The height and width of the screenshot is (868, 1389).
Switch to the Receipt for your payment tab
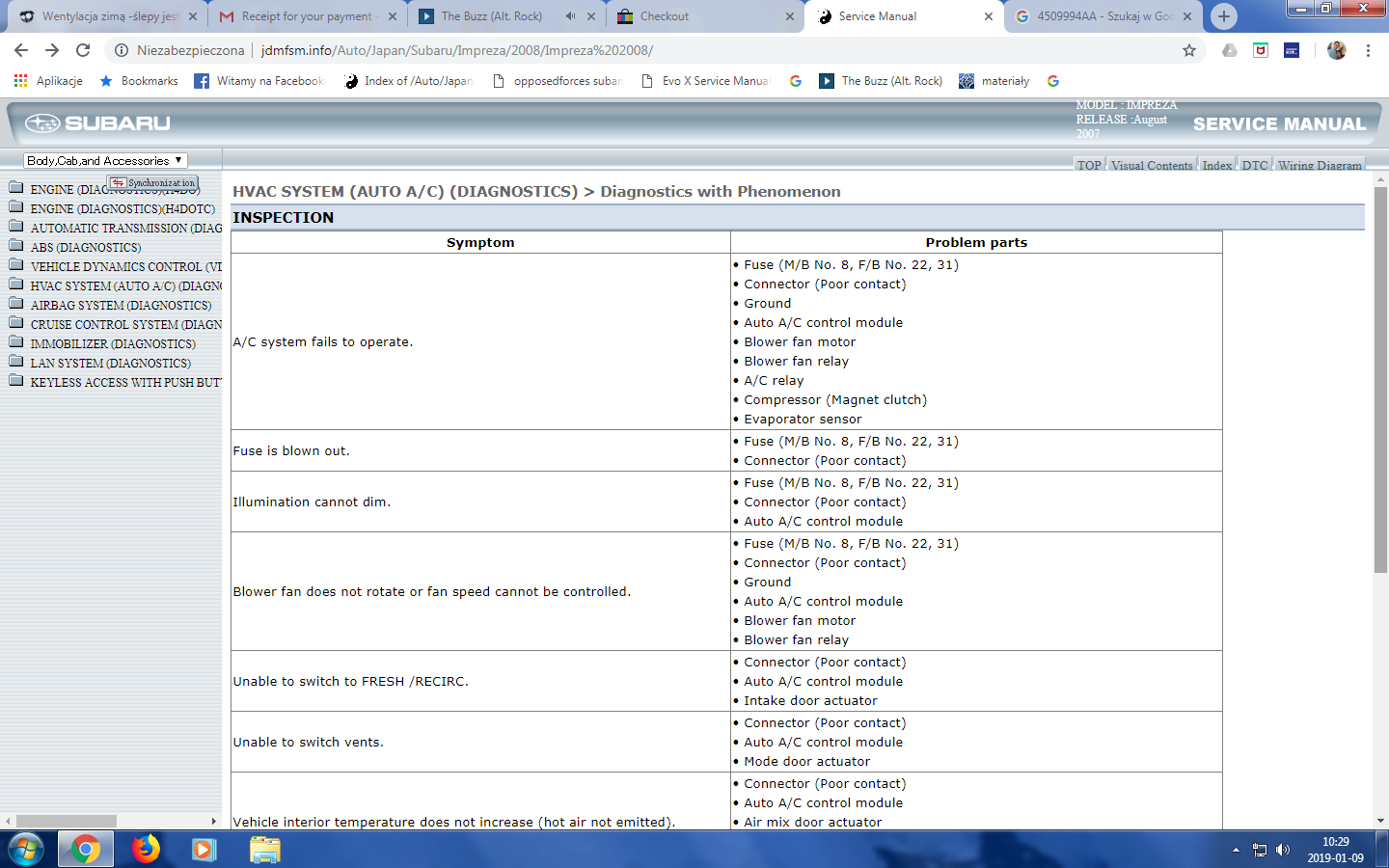coord(306,16)
